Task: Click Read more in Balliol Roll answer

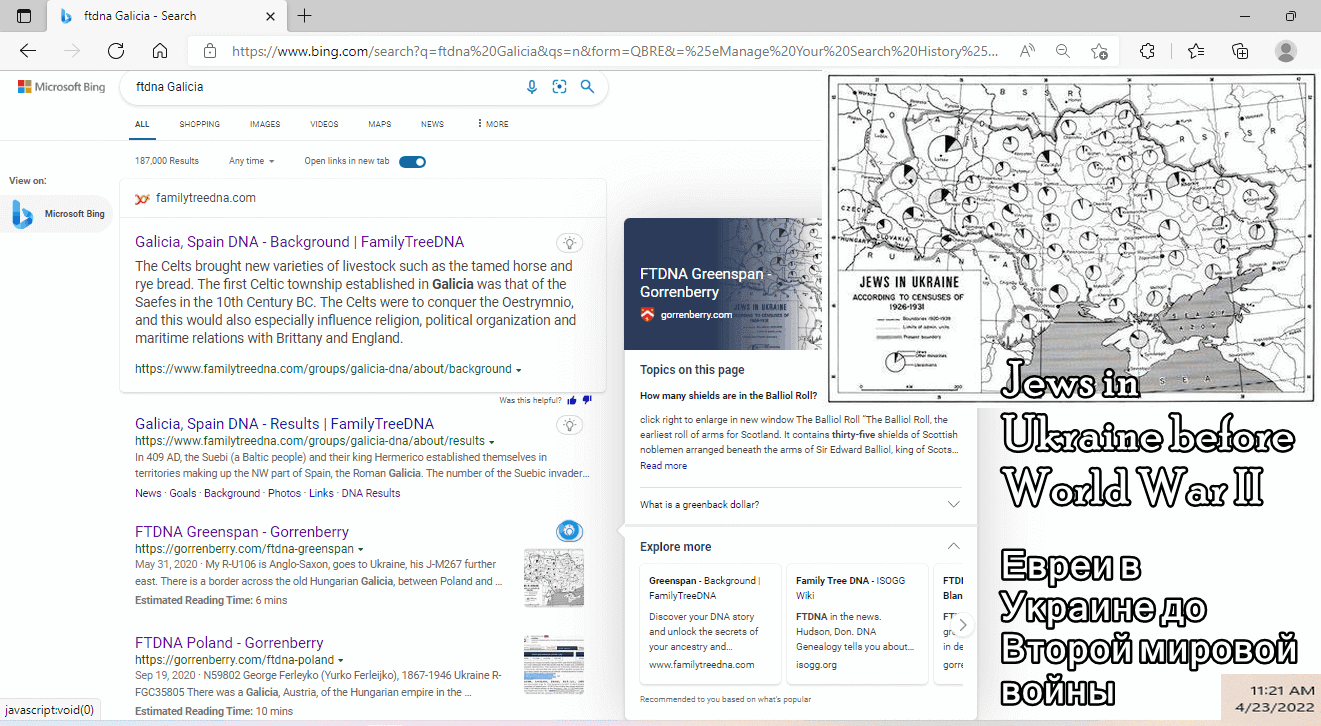Action: click(663, 466)
